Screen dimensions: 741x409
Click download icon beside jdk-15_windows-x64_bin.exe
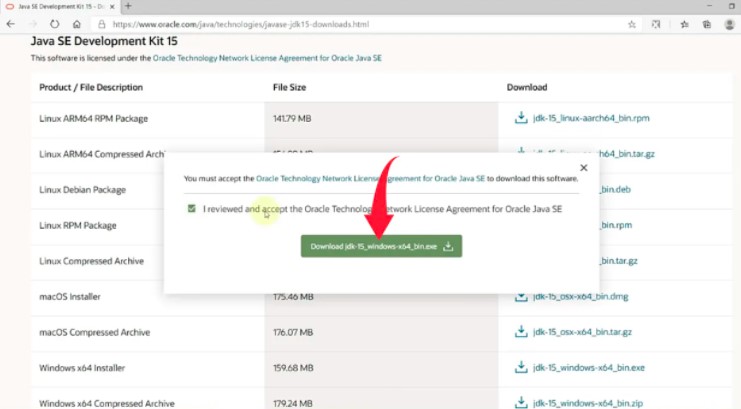[520, 368]
